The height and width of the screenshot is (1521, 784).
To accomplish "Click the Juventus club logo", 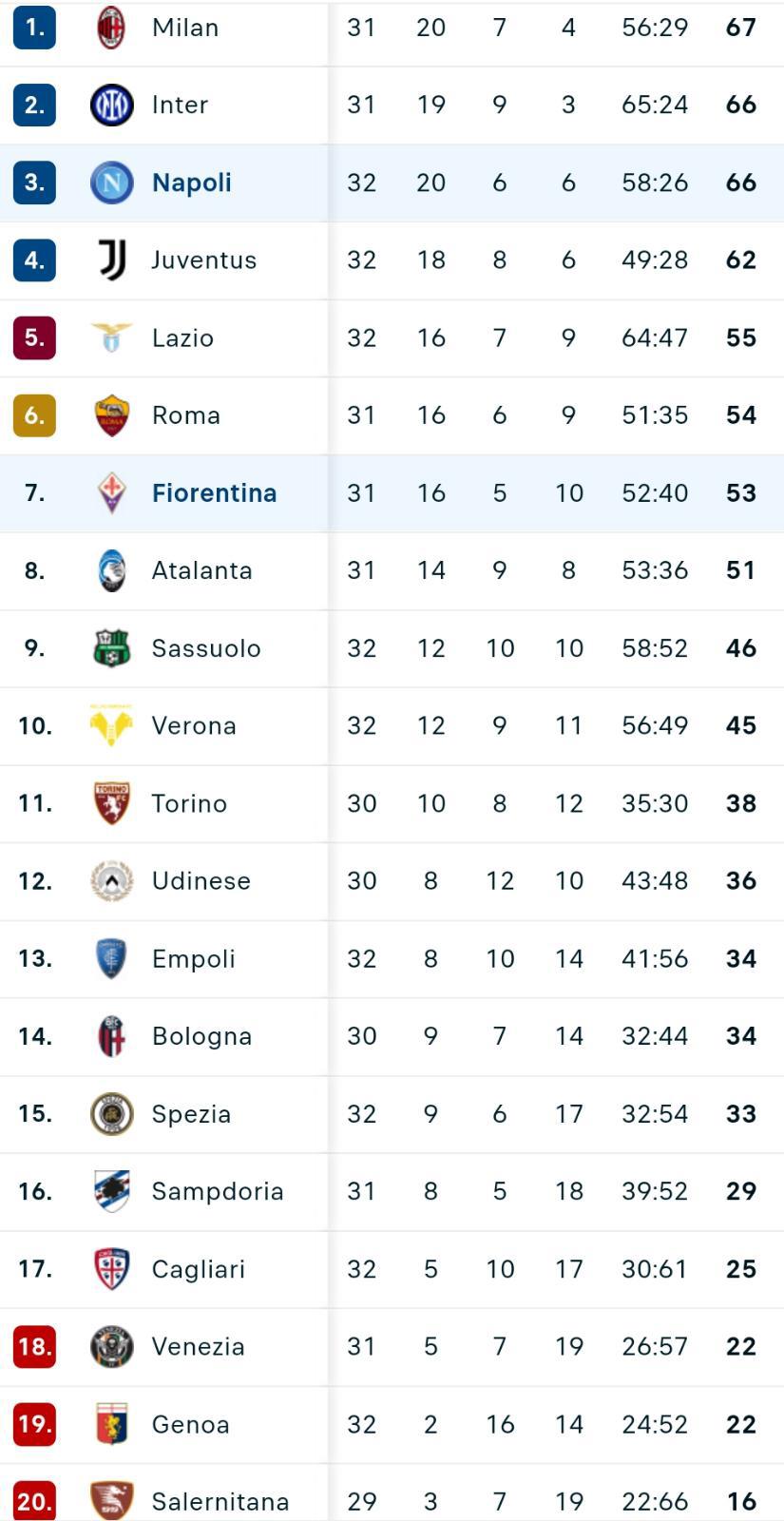I will tap(111, 260).
